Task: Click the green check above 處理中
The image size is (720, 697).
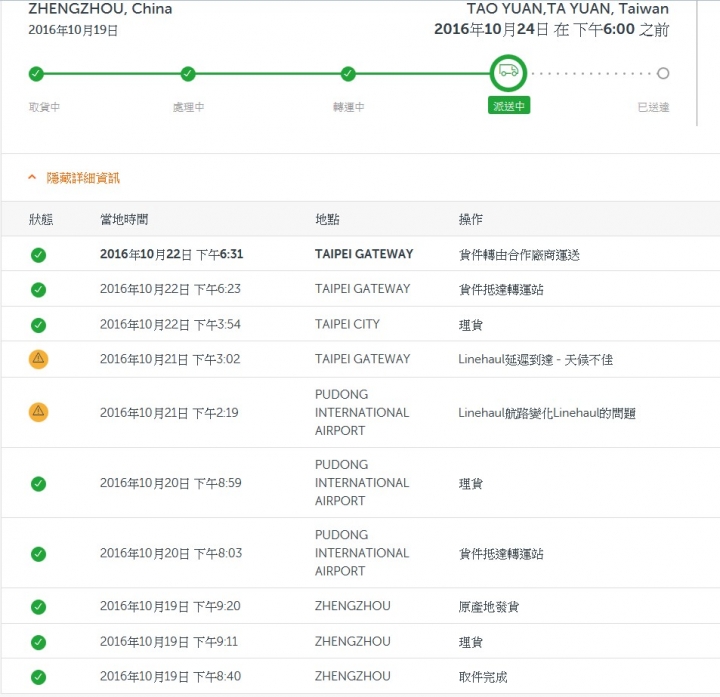Action: (x=188, y=73)
